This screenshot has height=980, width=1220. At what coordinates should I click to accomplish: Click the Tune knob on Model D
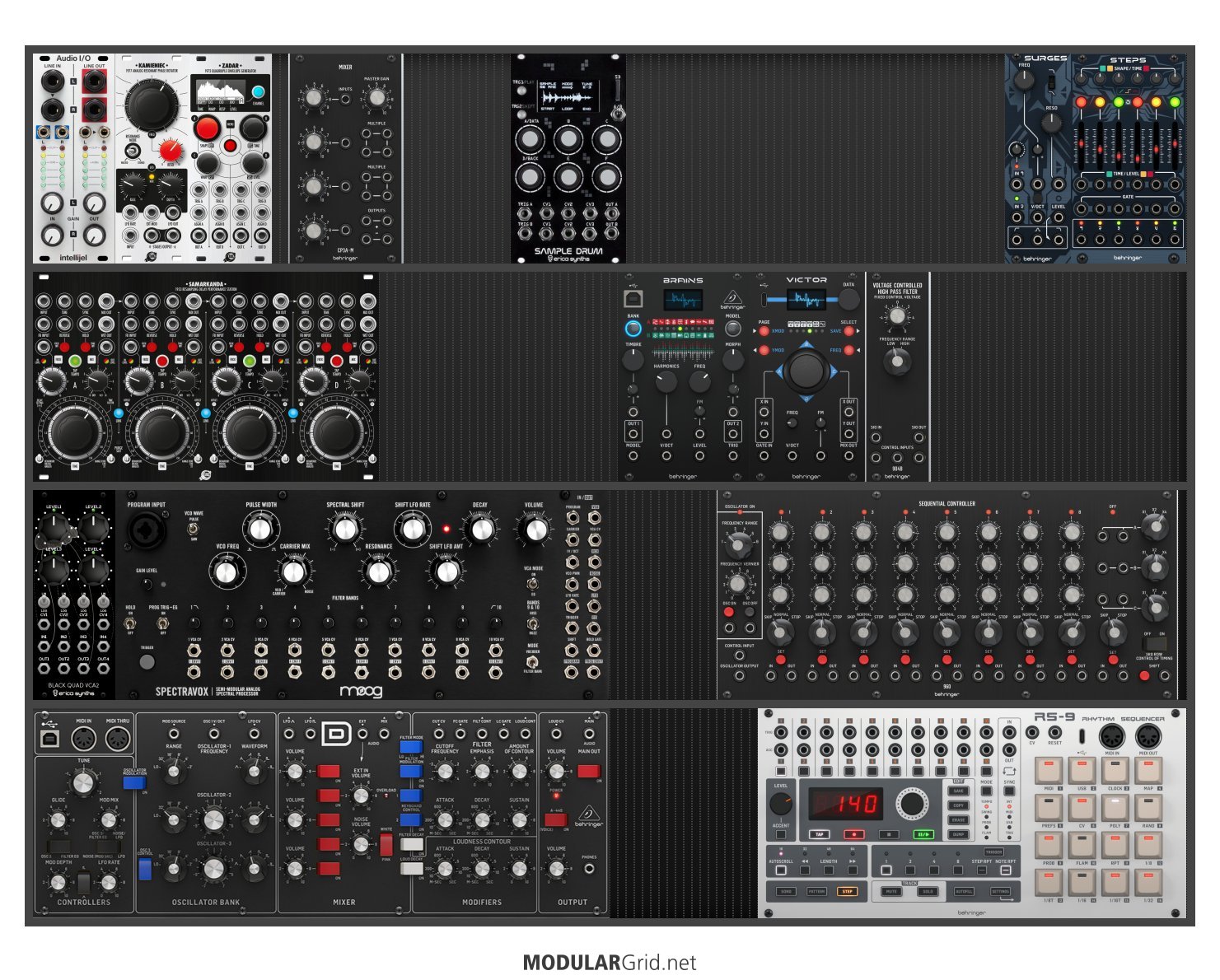[x=83, y=782]
